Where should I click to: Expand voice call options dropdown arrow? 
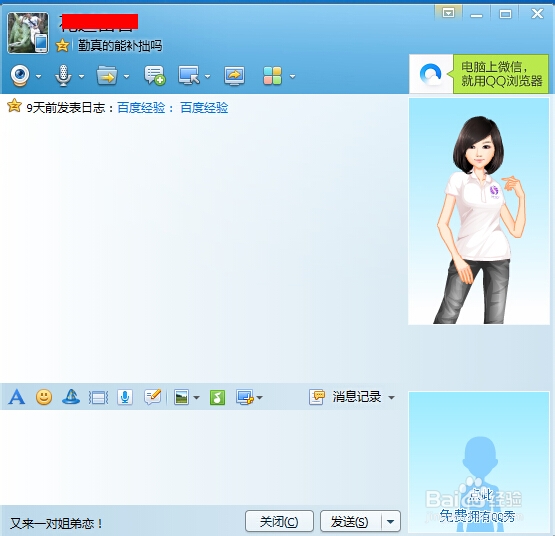coord(81,76)
